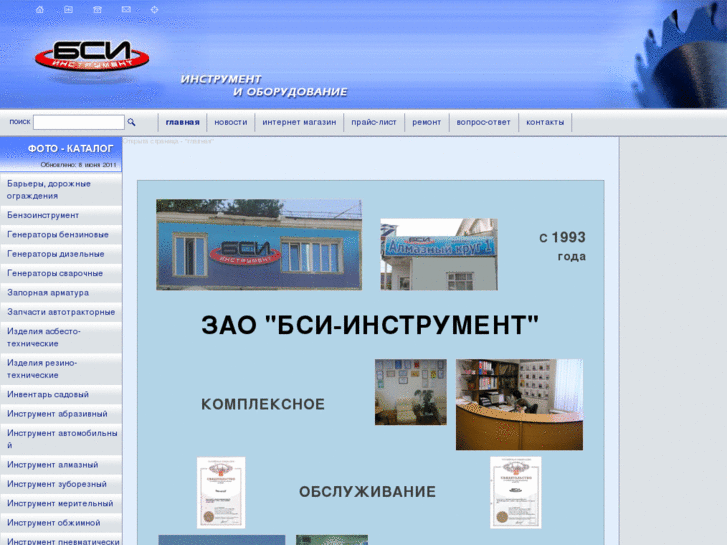Screen dimensions: 727x545
Task: Click the search magnifier icon
Action: click(x=131, y=122)
